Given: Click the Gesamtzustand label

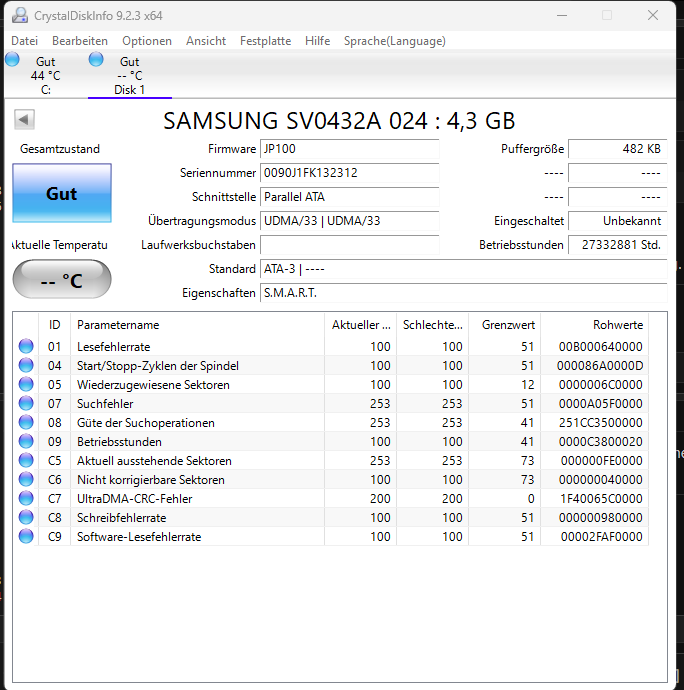Looking at the screenshot, I should pyautogui.click(x=60, y=149).
